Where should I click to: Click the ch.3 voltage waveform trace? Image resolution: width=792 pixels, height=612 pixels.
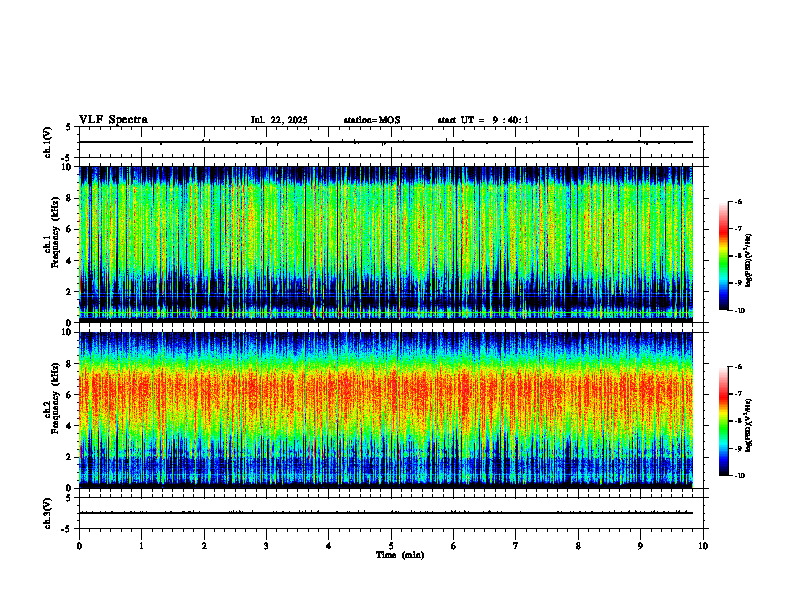(386, 513)
